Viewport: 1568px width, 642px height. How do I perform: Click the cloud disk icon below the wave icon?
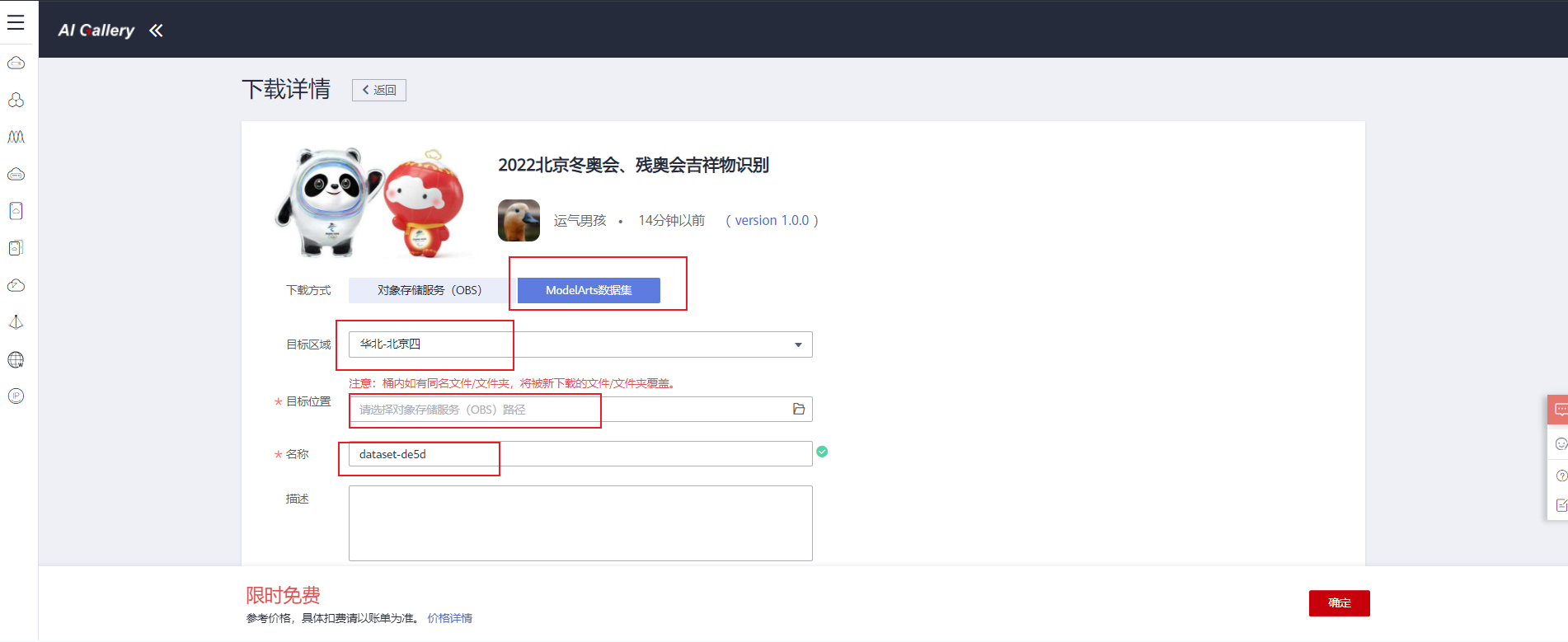[16, 174]
